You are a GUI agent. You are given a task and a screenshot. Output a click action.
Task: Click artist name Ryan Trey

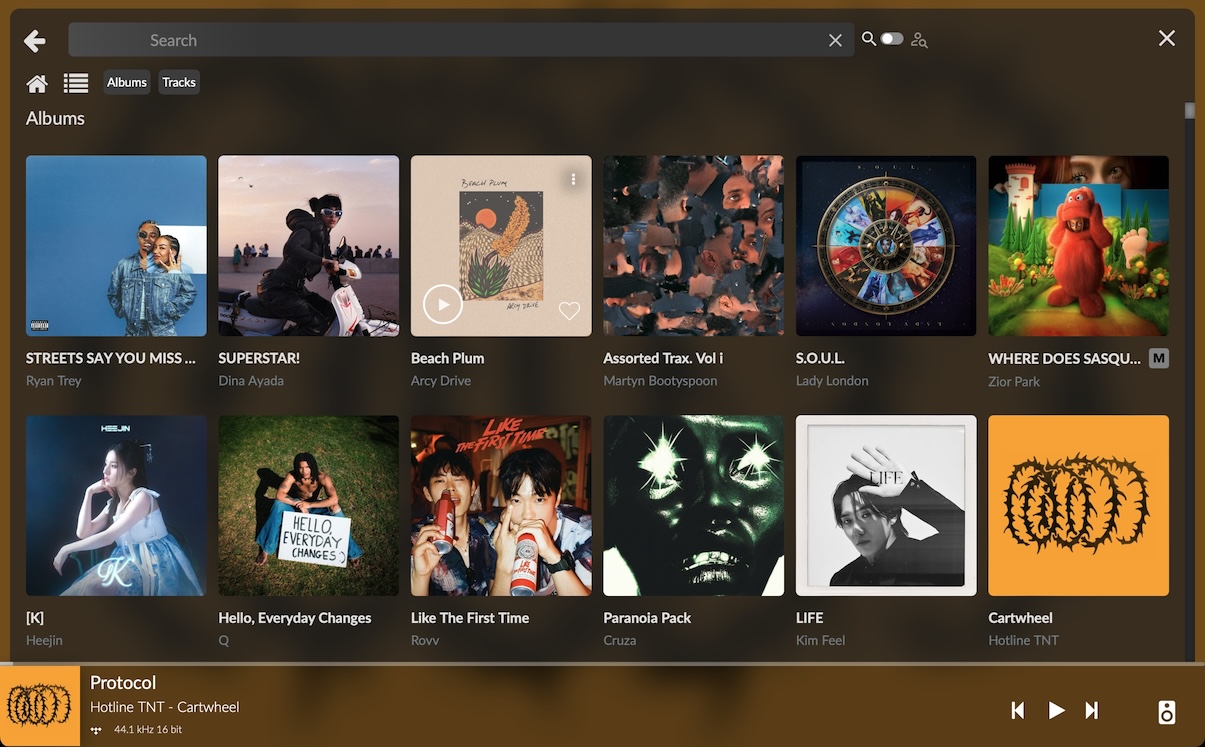(54, 381)
